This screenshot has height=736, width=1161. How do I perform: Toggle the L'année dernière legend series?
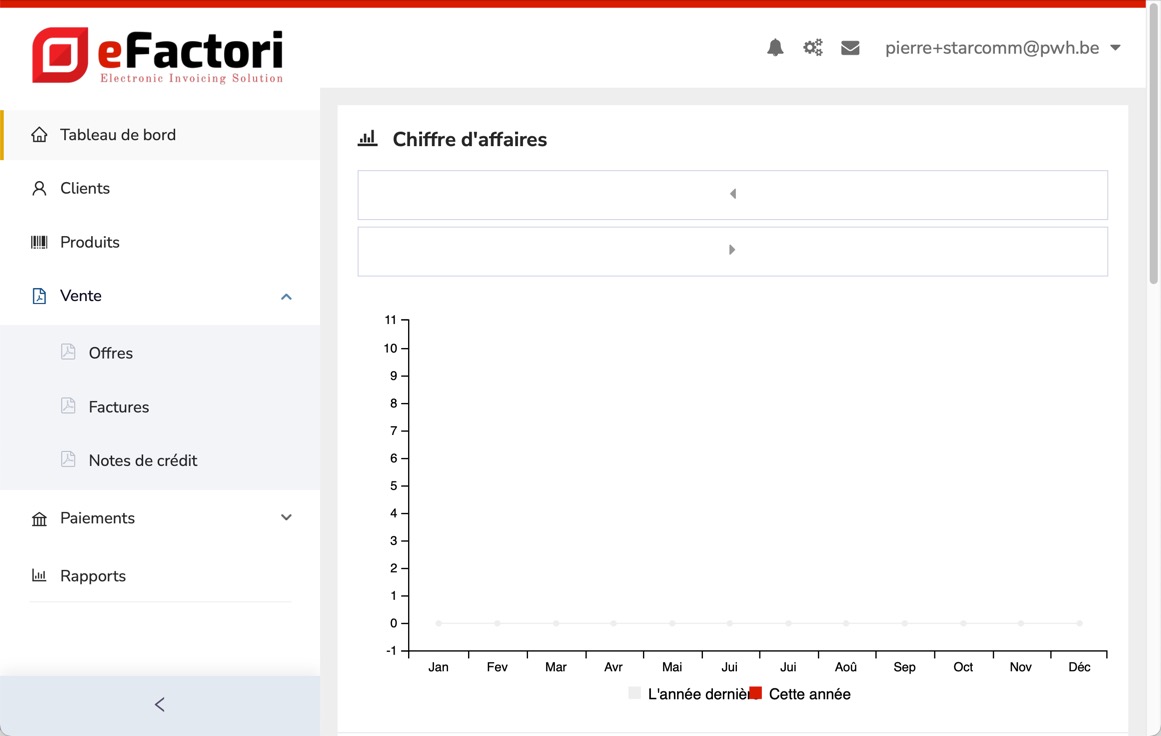point(690,694)
